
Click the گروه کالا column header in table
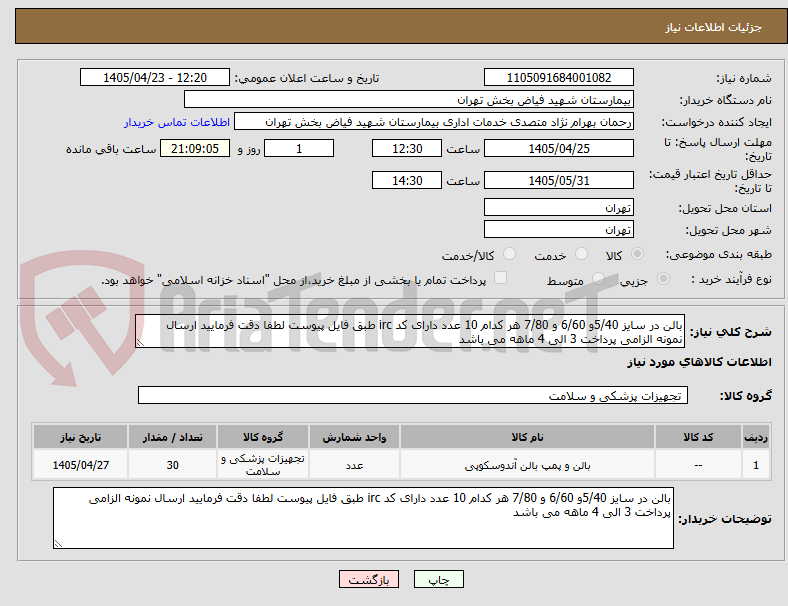pos(263,437)
